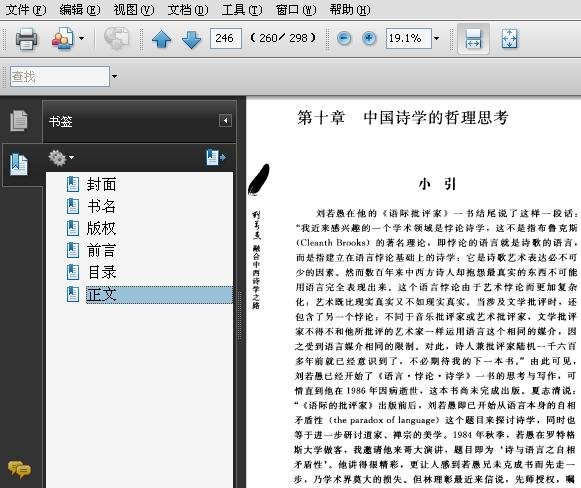Viewport: 581px width, 488px height.
Task: Open the 帮助(H) menu
Action: coord(350,10)
